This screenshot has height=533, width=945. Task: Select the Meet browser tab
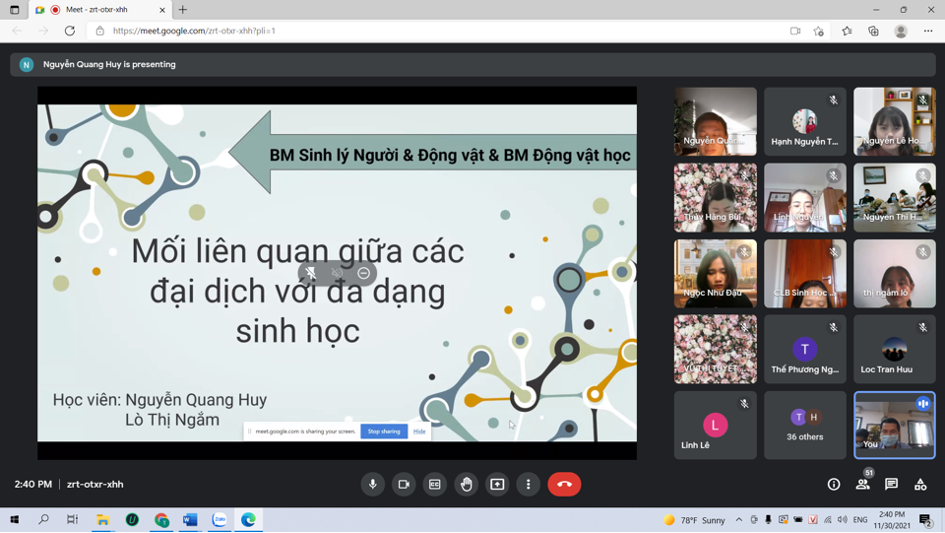pos(96,10)
